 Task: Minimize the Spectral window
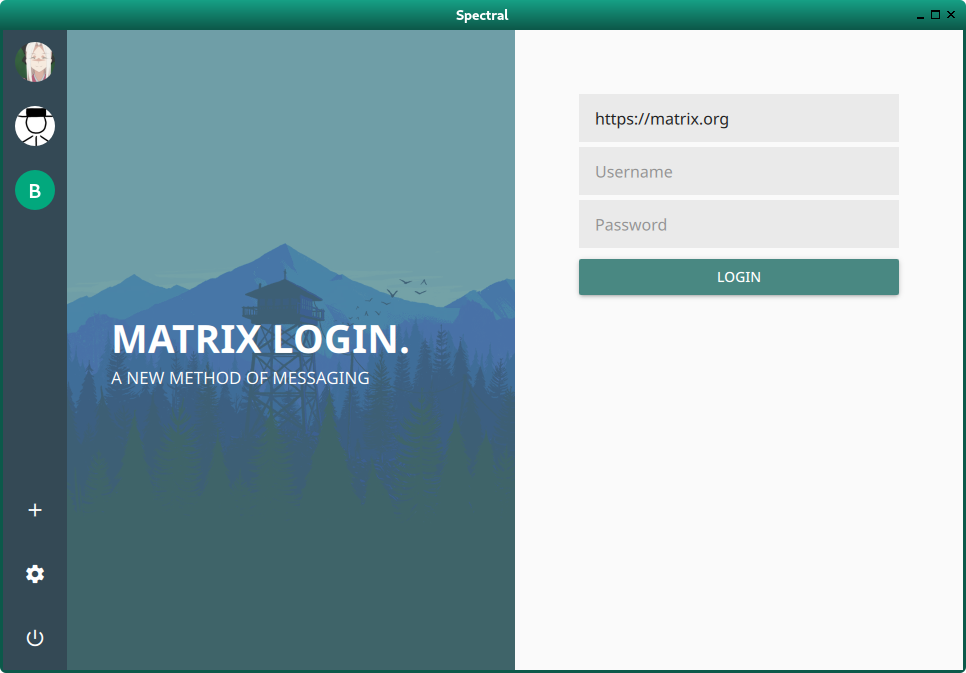pos(921,15)
